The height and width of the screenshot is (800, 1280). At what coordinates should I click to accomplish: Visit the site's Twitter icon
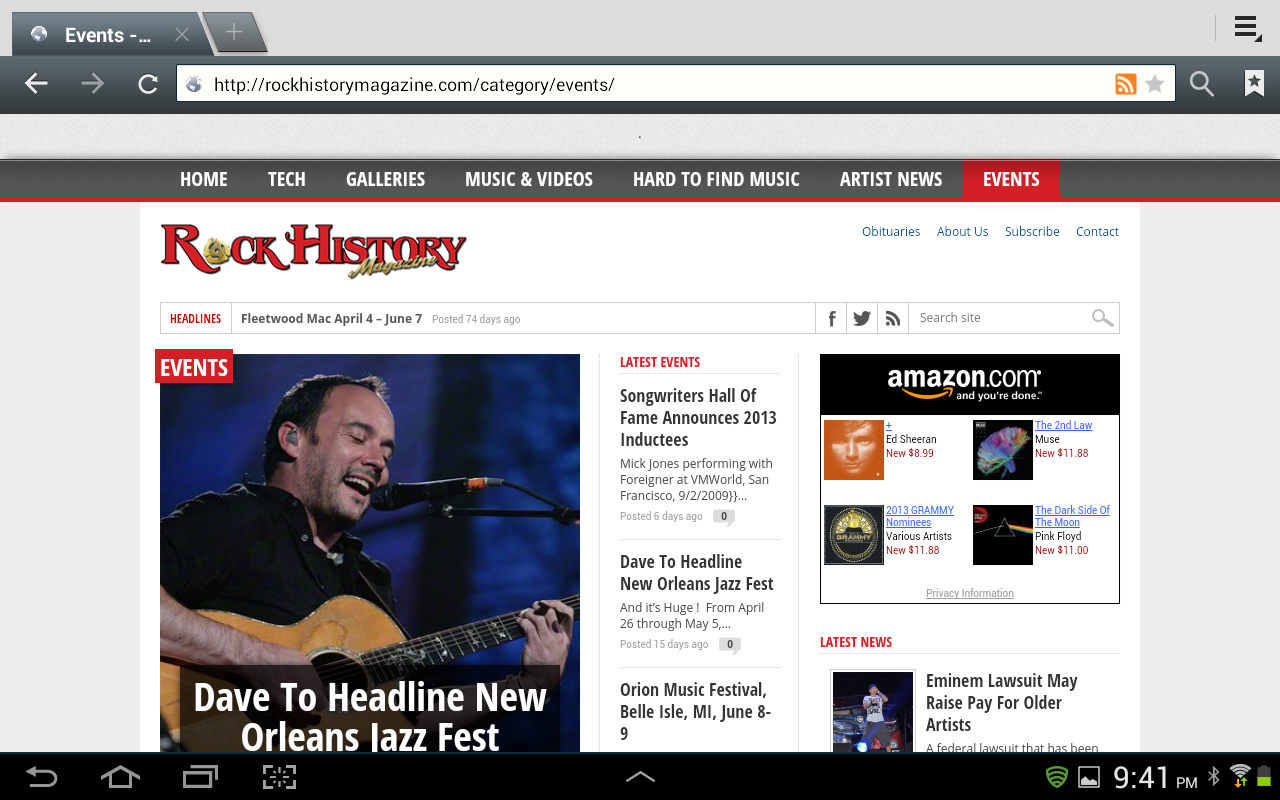[x=862, y=318]
